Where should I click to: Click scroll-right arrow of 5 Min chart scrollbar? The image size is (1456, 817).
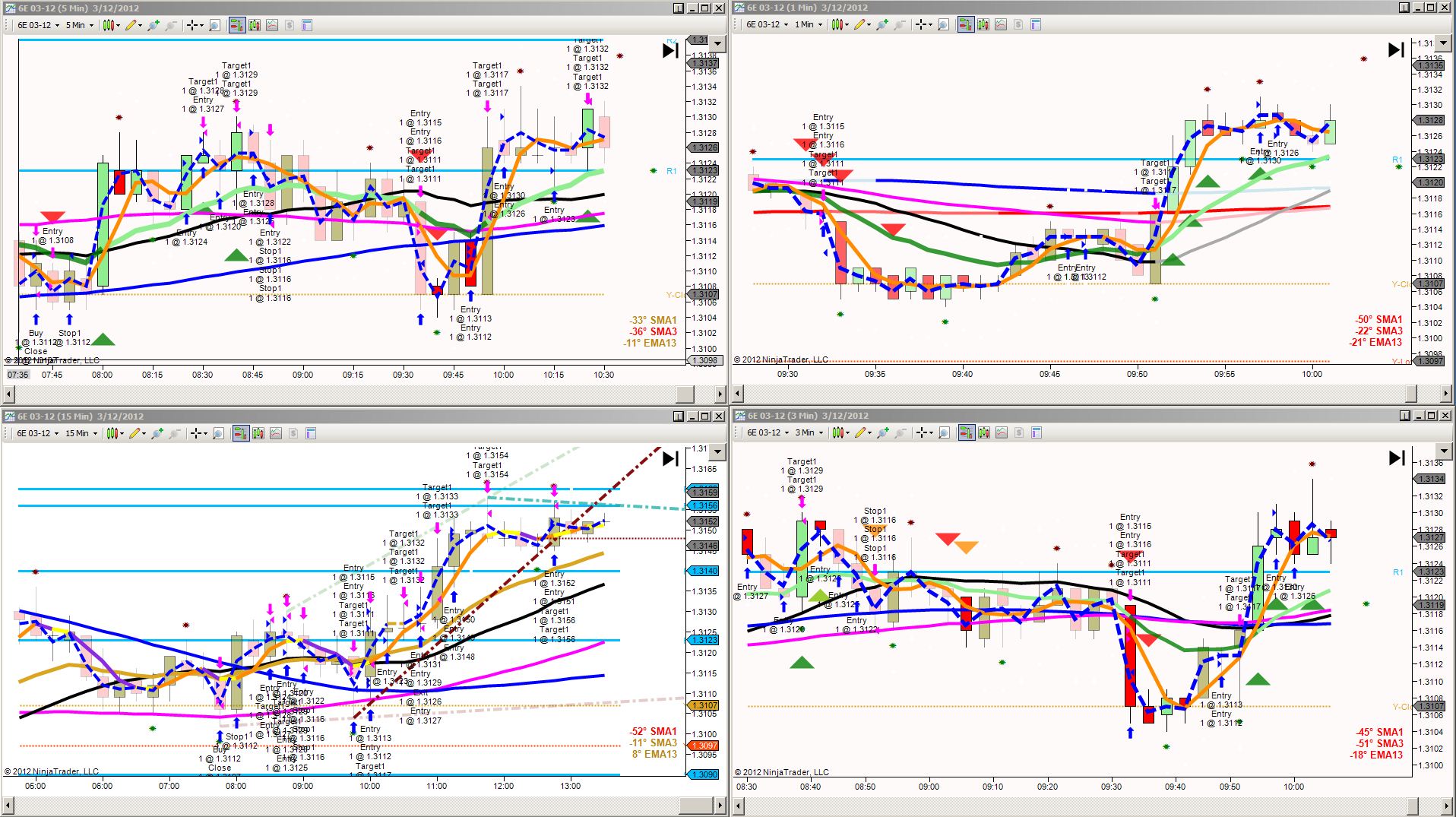point(720,394)
